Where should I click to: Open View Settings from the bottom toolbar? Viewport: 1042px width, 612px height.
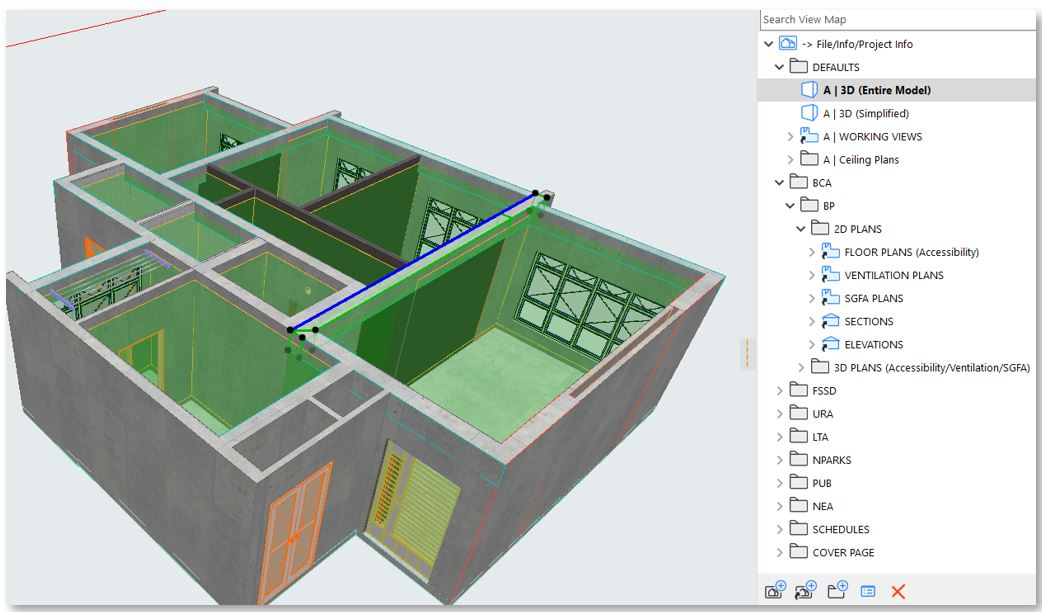pyautogui.click(x=868, y=591)
